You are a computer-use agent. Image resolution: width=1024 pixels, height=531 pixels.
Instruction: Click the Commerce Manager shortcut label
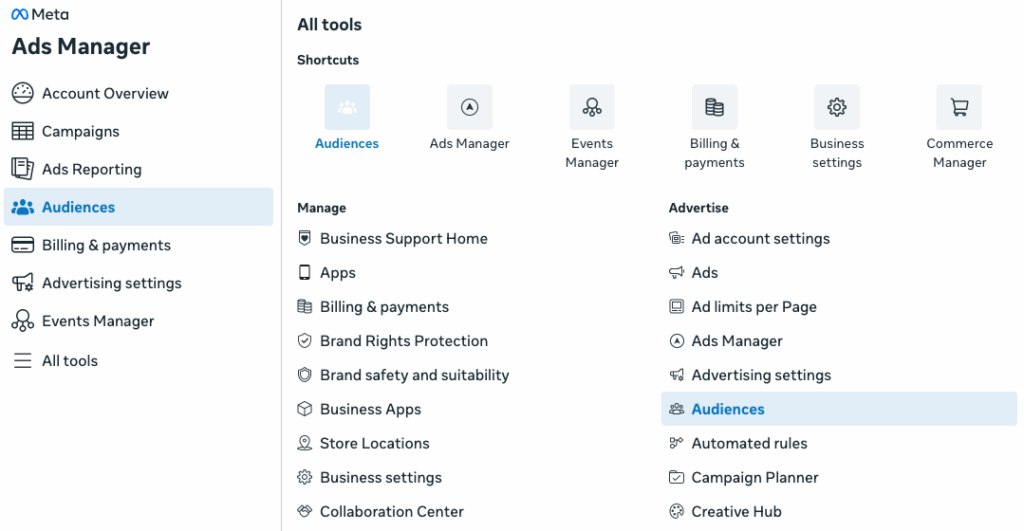pyautogui.click(x=959, y=153)
